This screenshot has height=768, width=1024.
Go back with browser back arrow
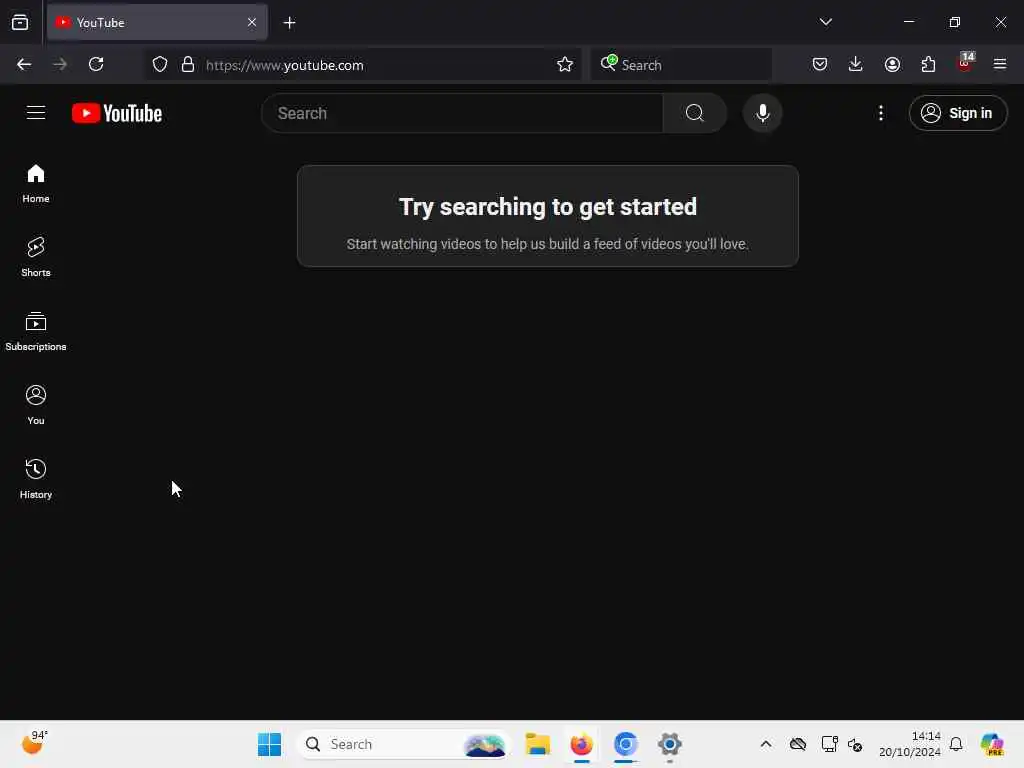(x=24, y=64)
